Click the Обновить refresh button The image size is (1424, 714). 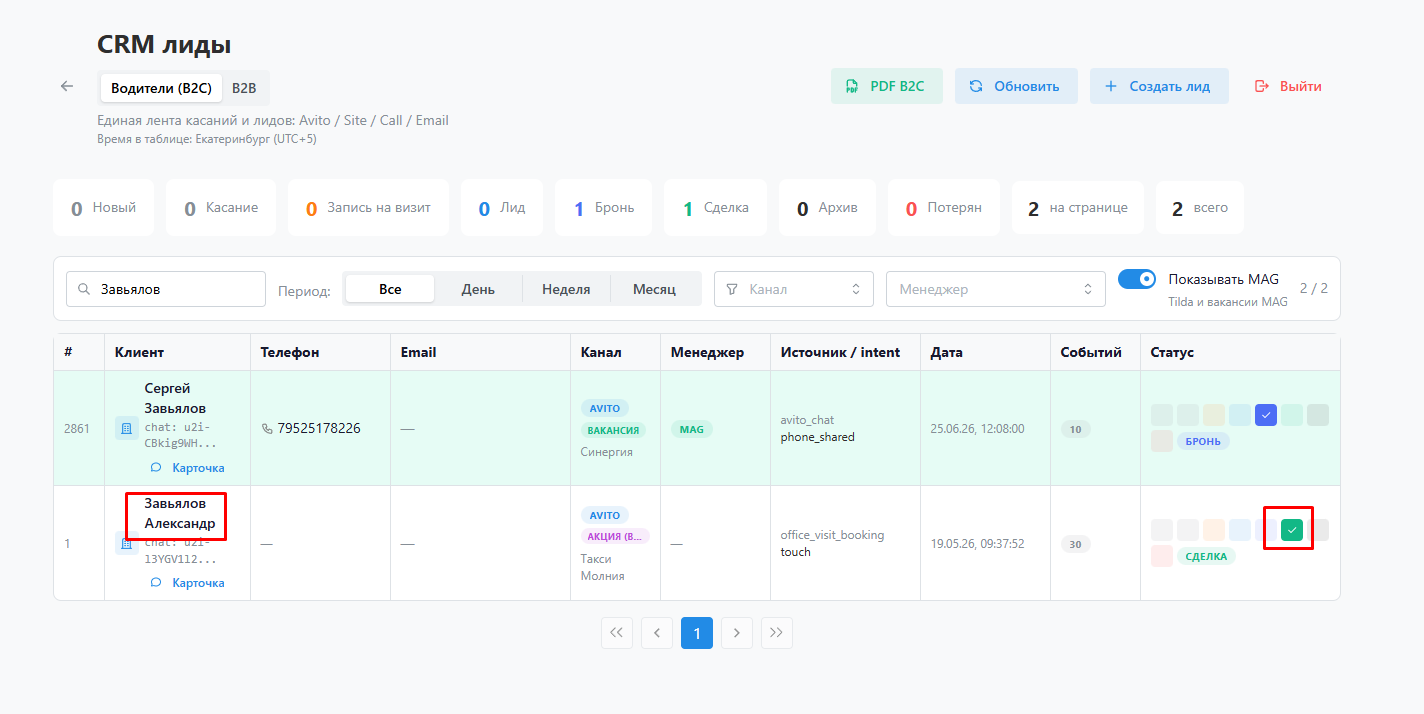(1016, 86)
